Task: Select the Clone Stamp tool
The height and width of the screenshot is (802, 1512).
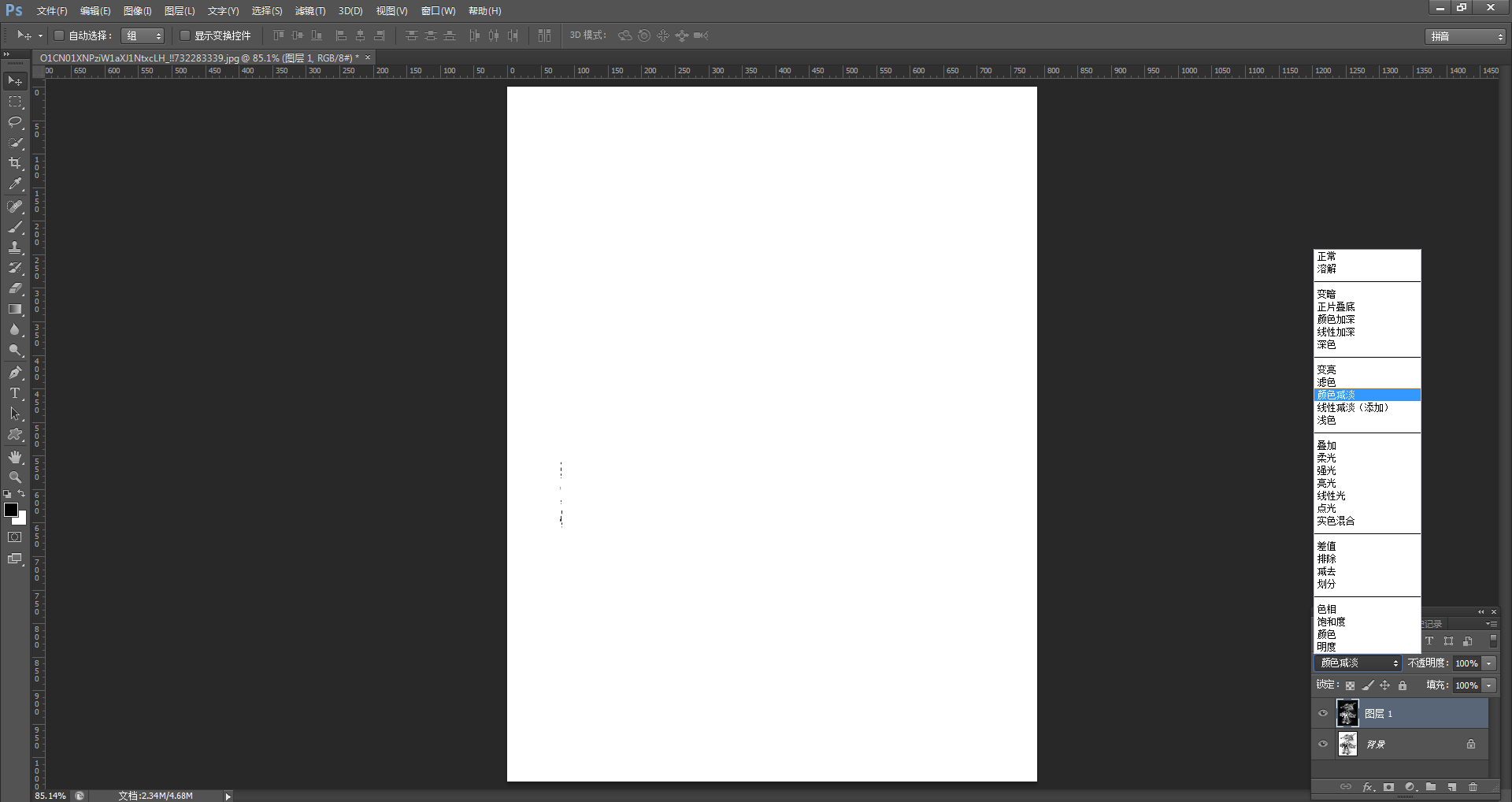Action: click(15, 247)
